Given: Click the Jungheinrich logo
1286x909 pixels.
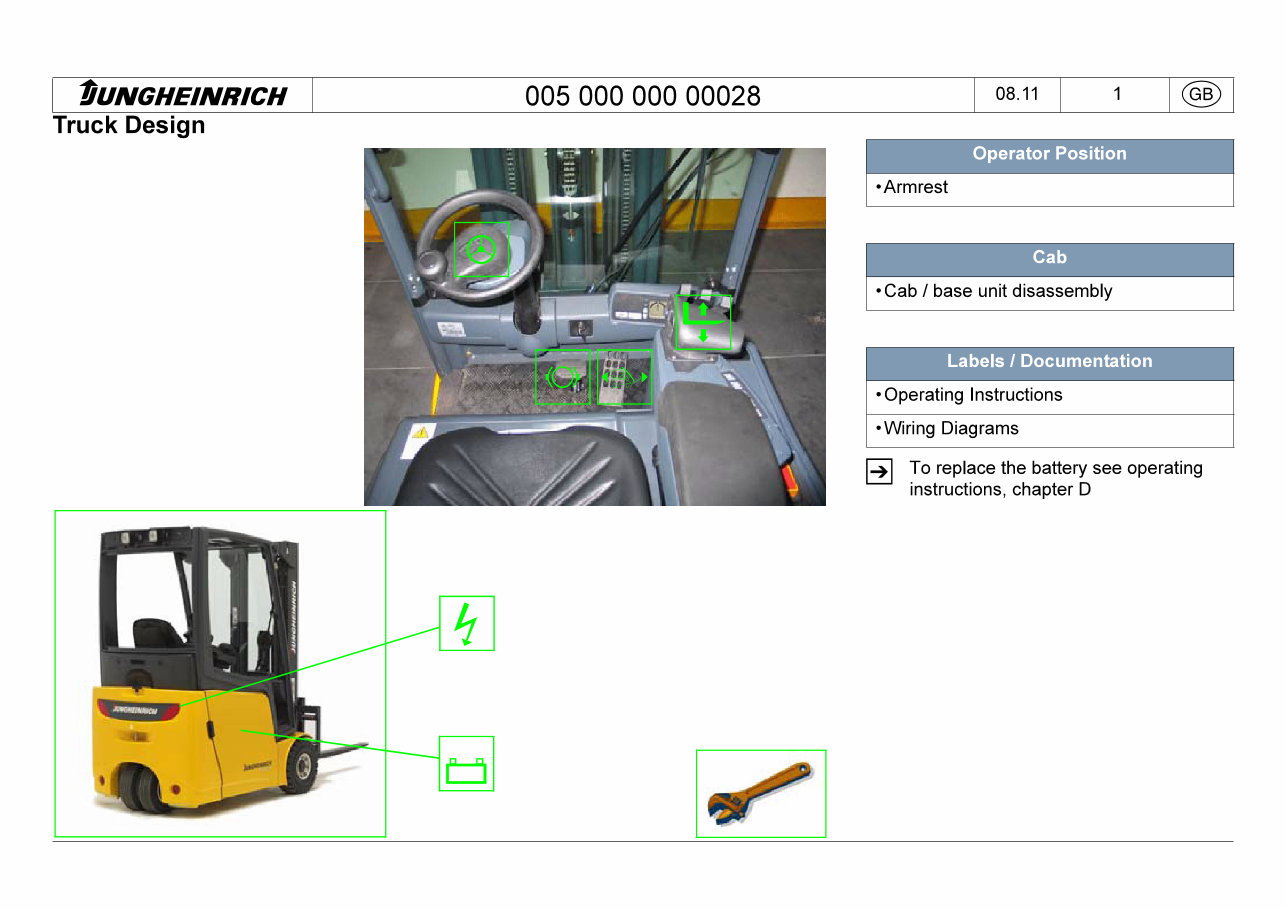Looking at the screenshot, I should click(x=182, y=94).
